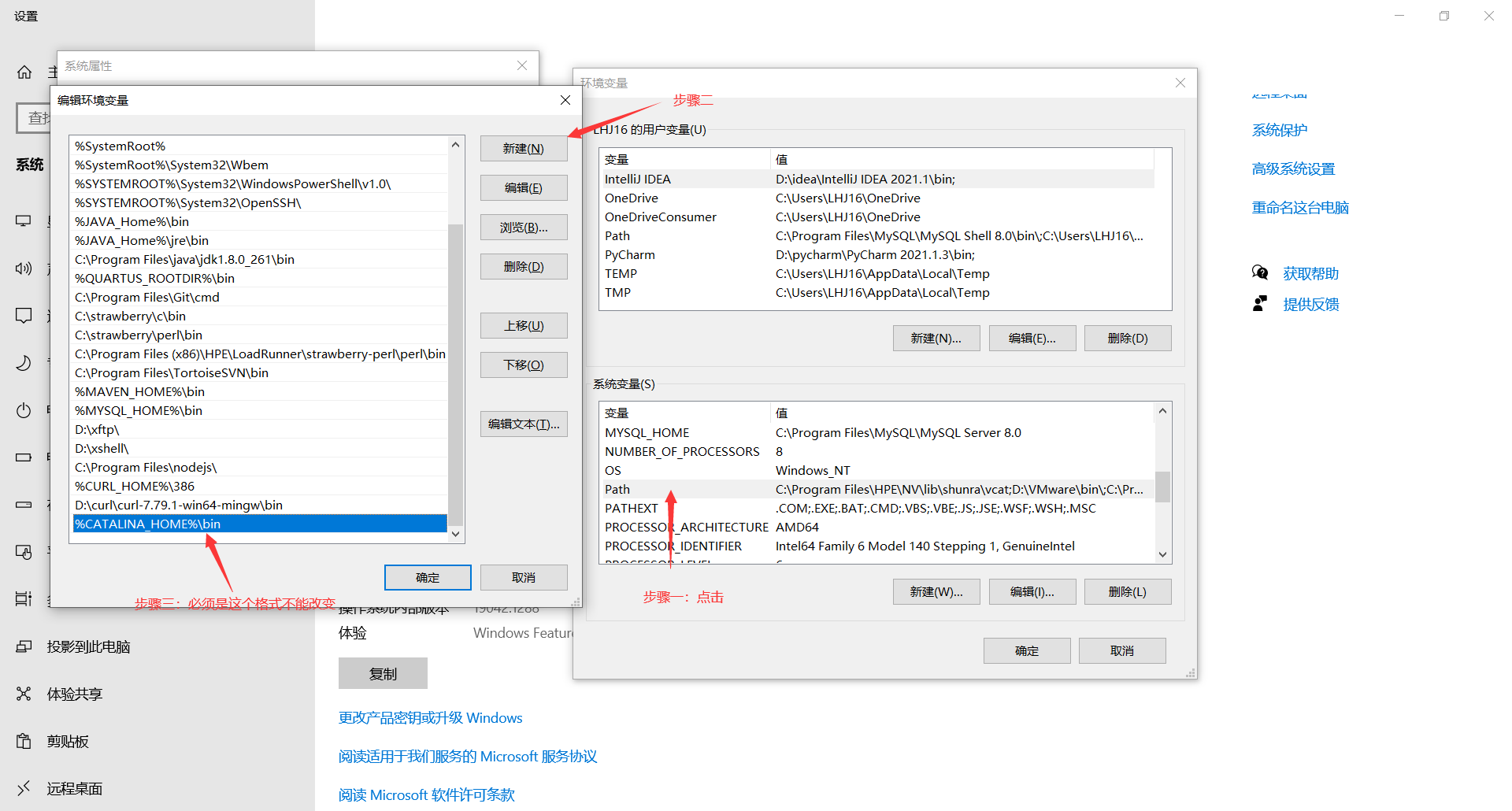The width and height of the screenshot is (1512, 811).
Task: Open the 浏览(B)... folder browser
Action: pyautogui.click(x=524, y=228)
